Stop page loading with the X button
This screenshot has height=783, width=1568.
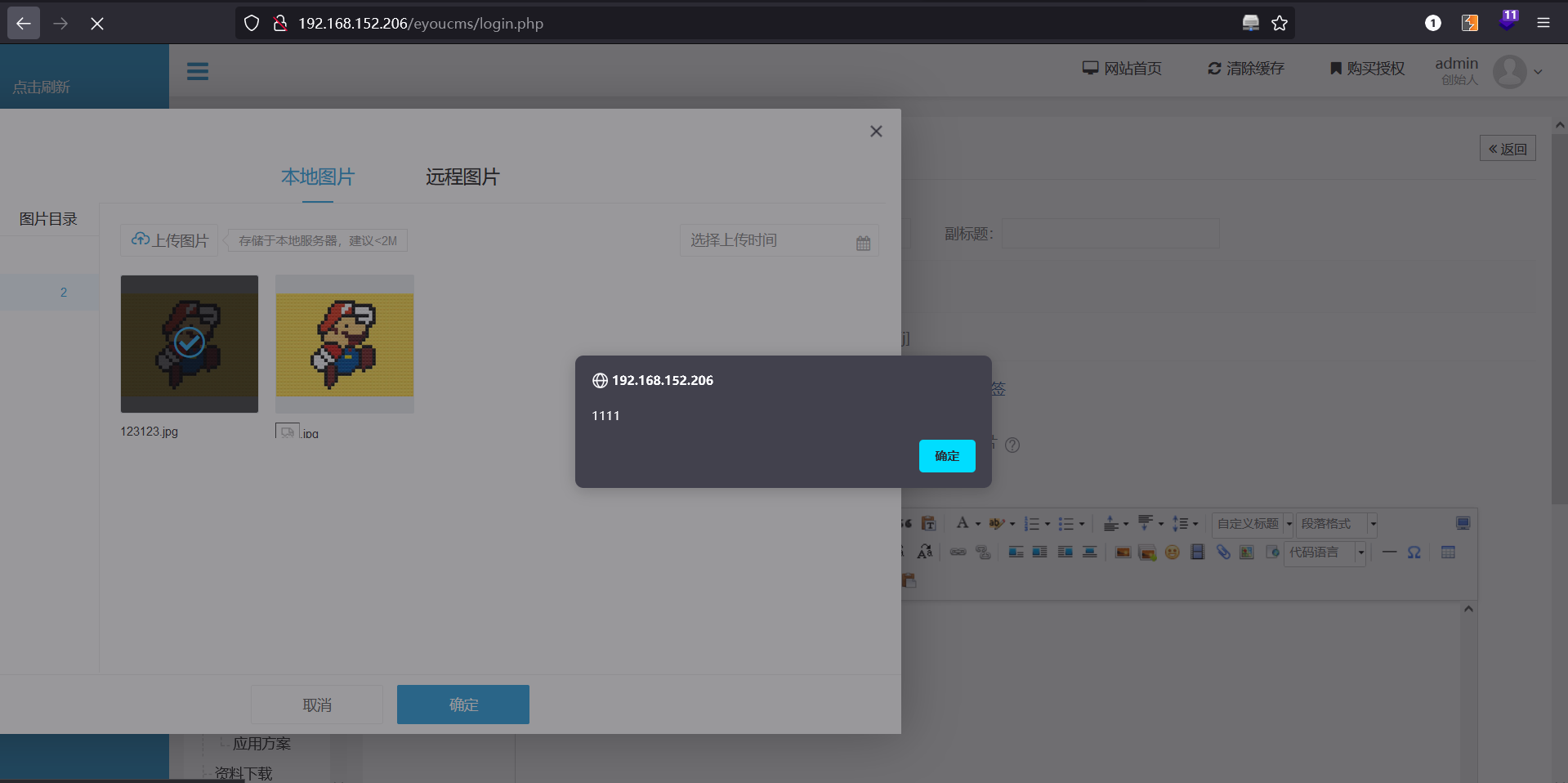coord(97,24)
